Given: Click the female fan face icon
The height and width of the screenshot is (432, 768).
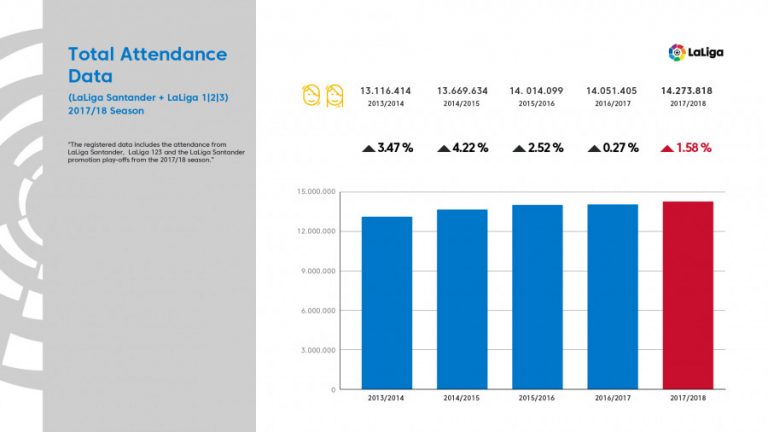Looking at the screenshot, I should [335, 95].
